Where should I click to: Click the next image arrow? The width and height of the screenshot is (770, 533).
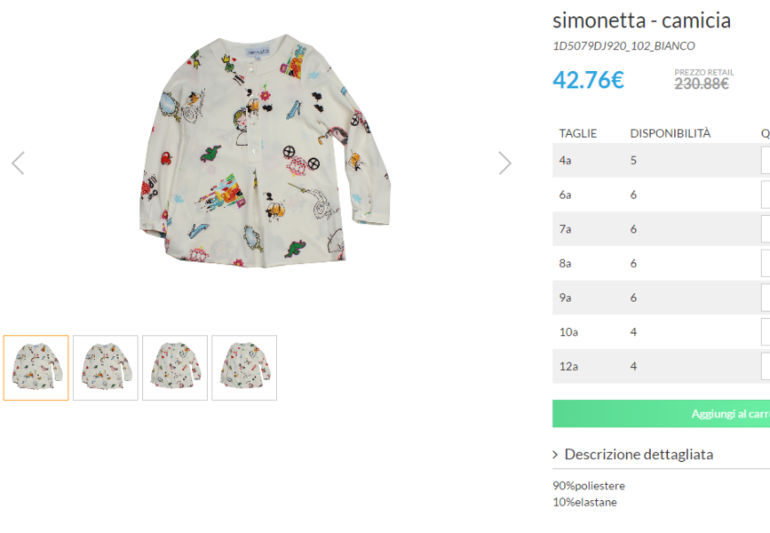[x=505, y=163]
